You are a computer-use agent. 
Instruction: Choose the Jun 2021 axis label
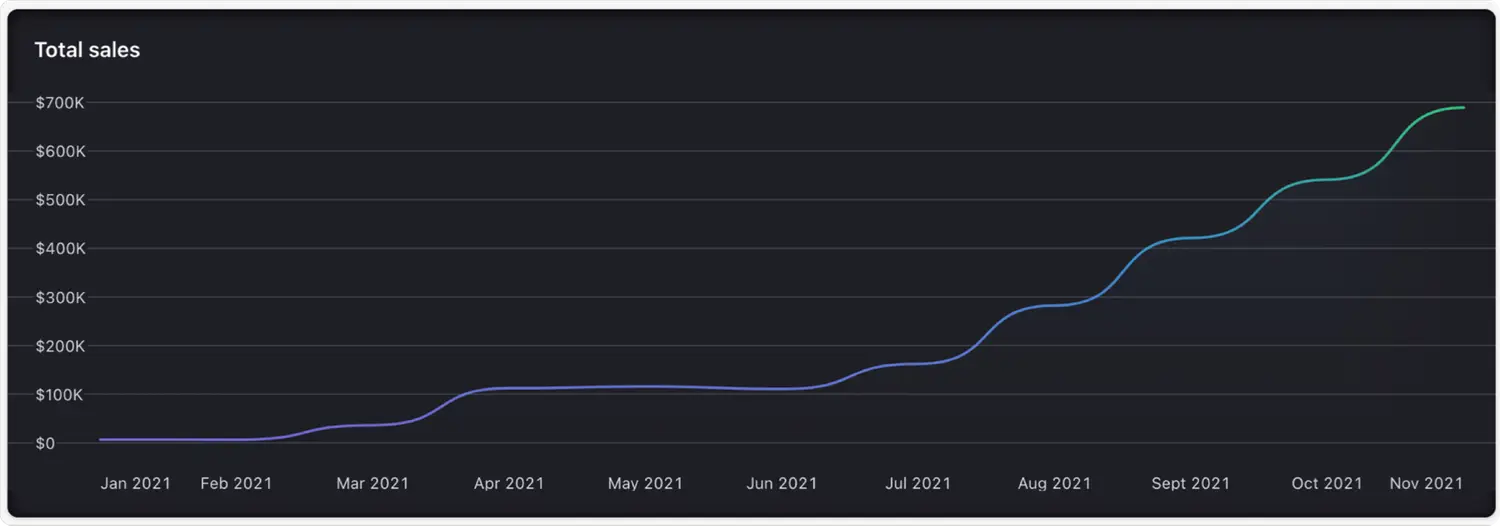(781, 483)
